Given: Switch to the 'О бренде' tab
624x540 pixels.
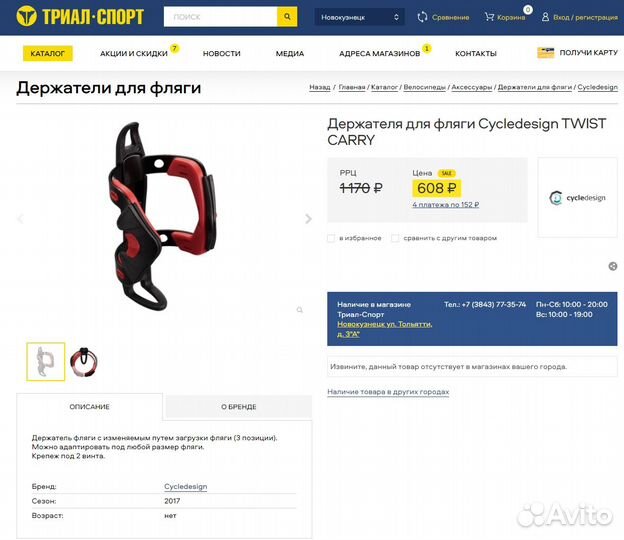Looking at the screenshot, I should click(x=238, y=407).
